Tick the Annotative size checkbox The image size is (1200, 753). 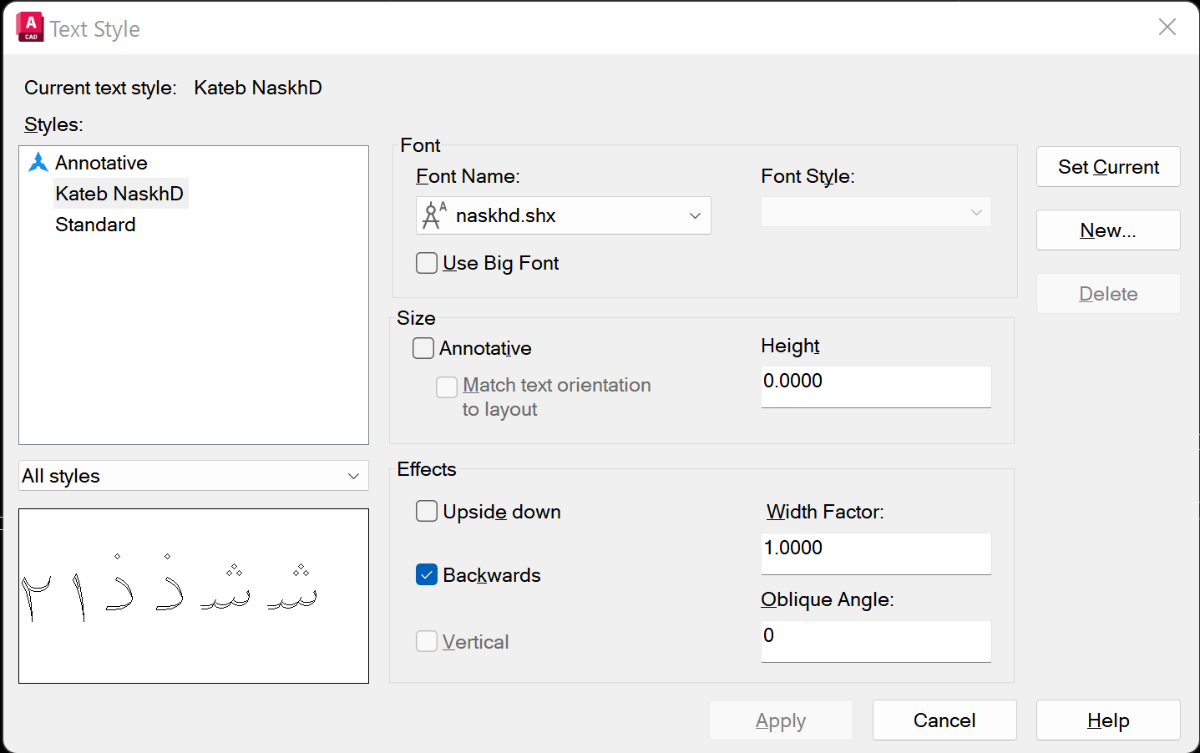423,348
